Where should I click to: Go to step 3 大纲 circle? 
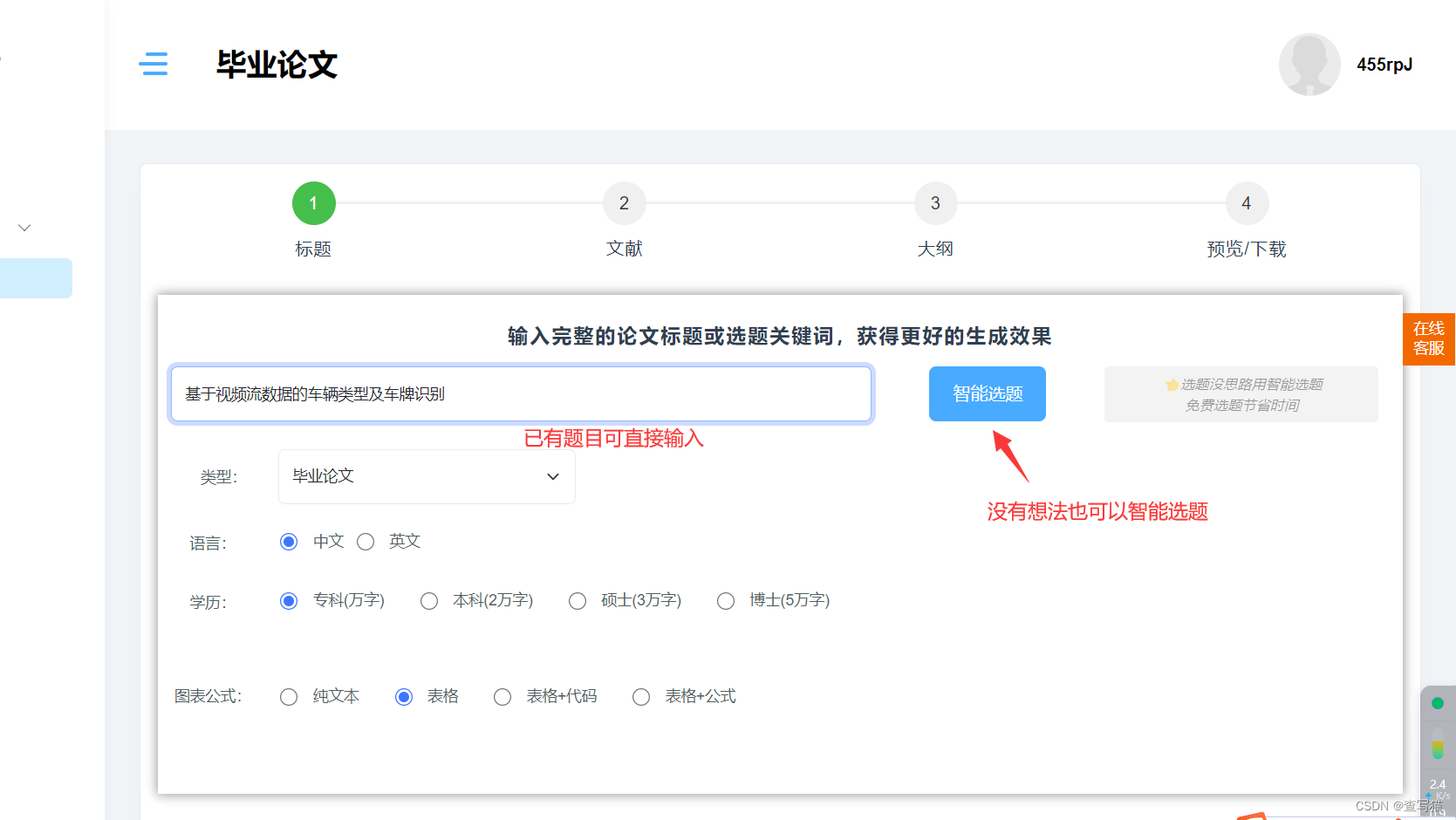pyautogui.click(x=935, y=203)
